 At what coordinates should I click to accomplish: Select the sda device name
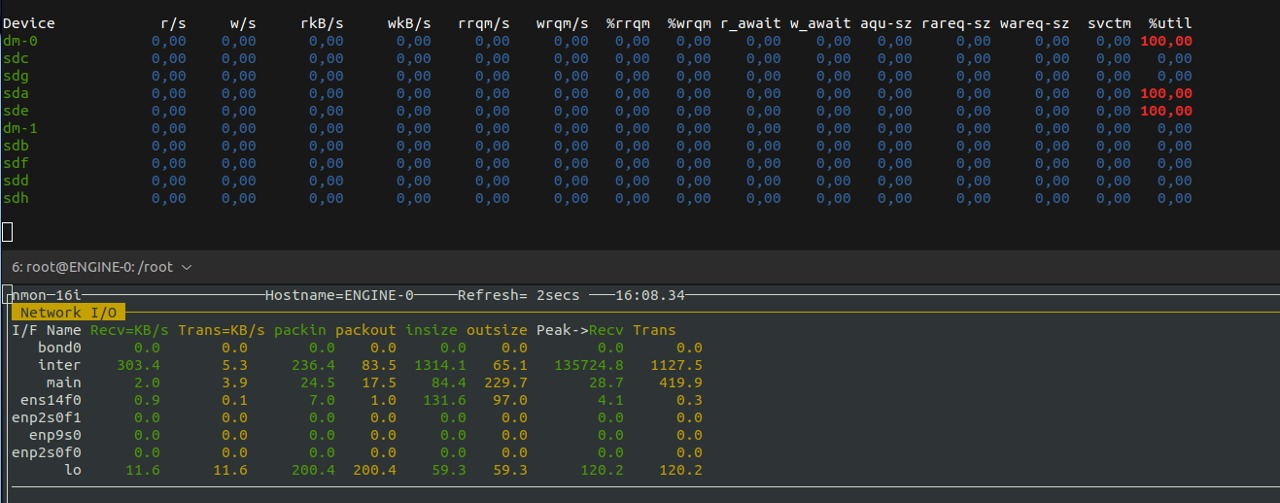16,93
